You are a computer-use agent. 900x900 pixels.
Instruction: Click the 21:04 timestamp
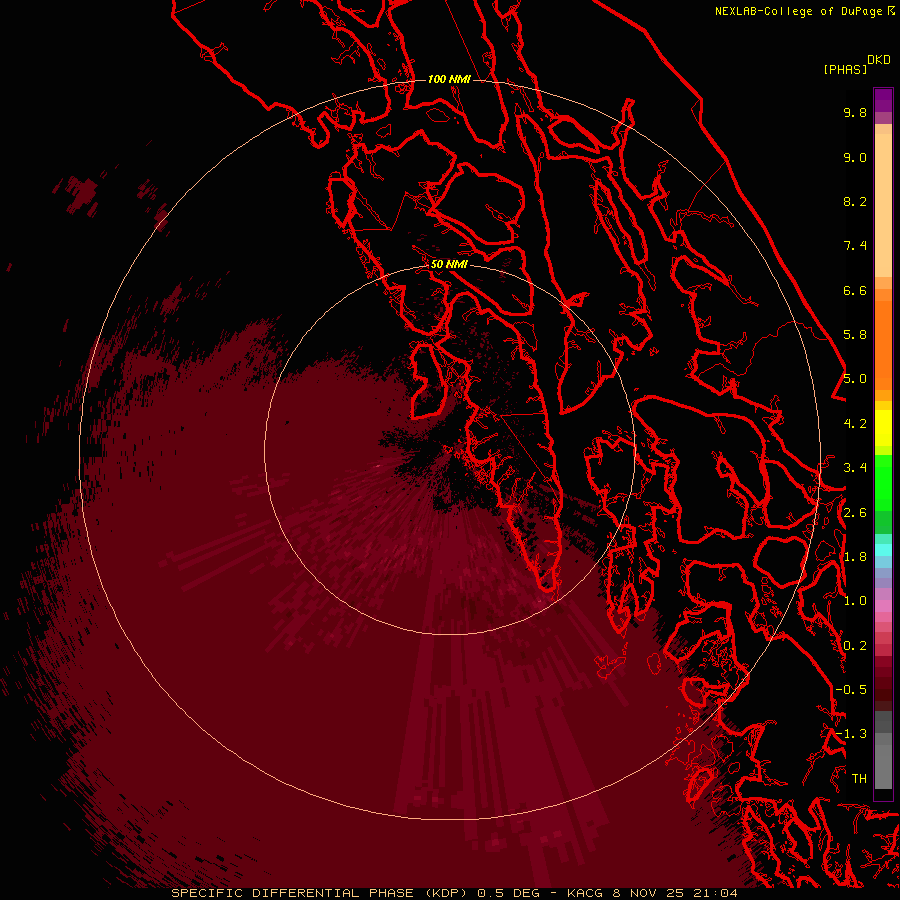pos(717,893)
